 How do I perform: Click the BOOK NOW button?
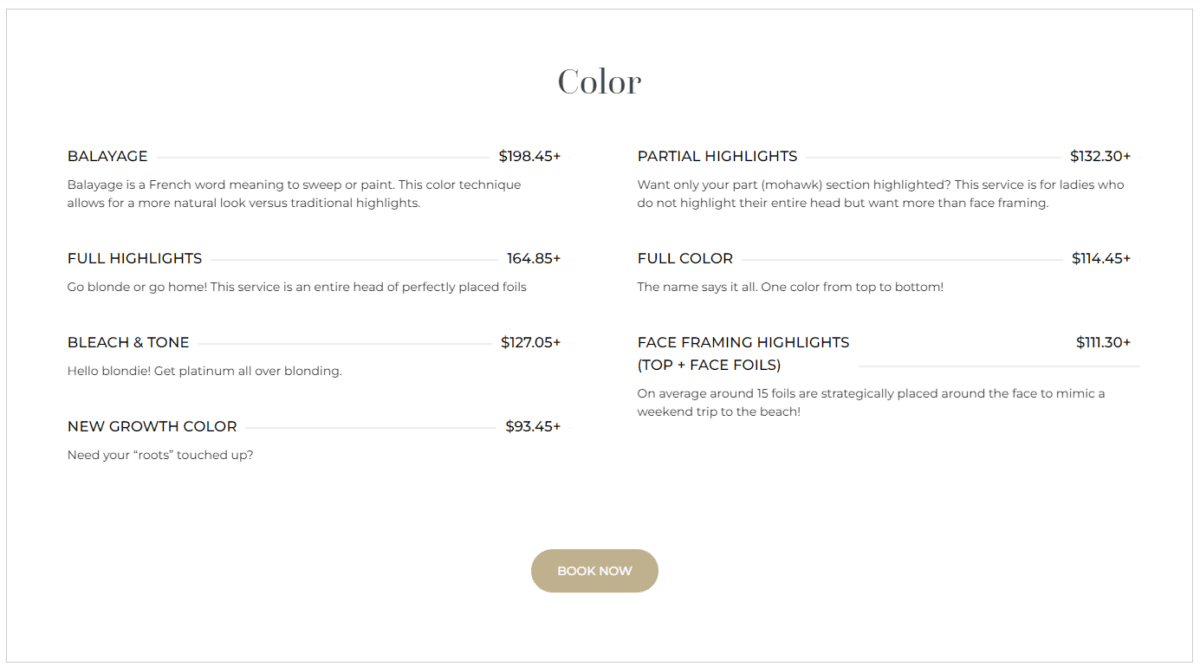594,571
